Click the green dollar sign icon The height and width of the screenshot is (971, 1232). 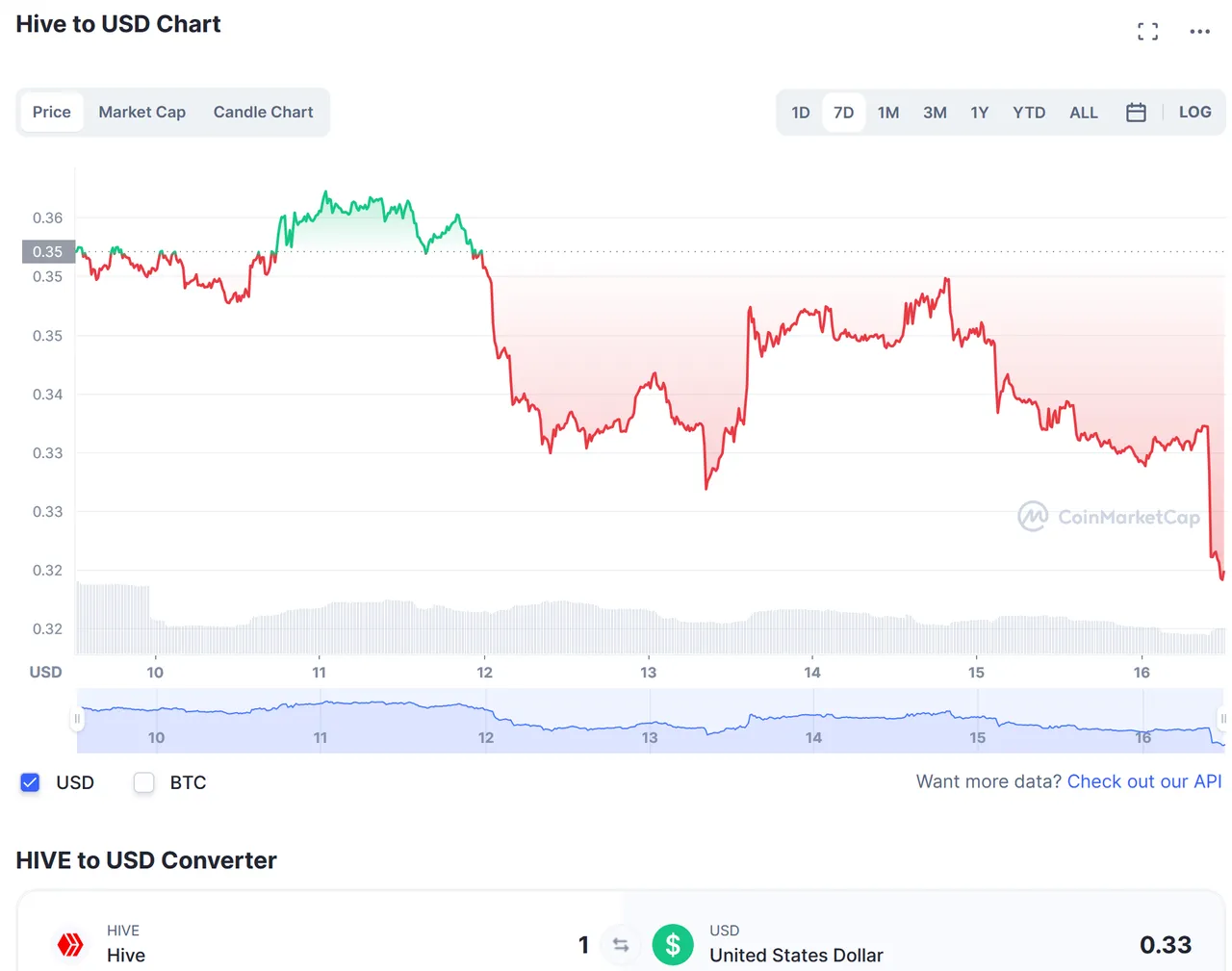(x=673, y=945)
